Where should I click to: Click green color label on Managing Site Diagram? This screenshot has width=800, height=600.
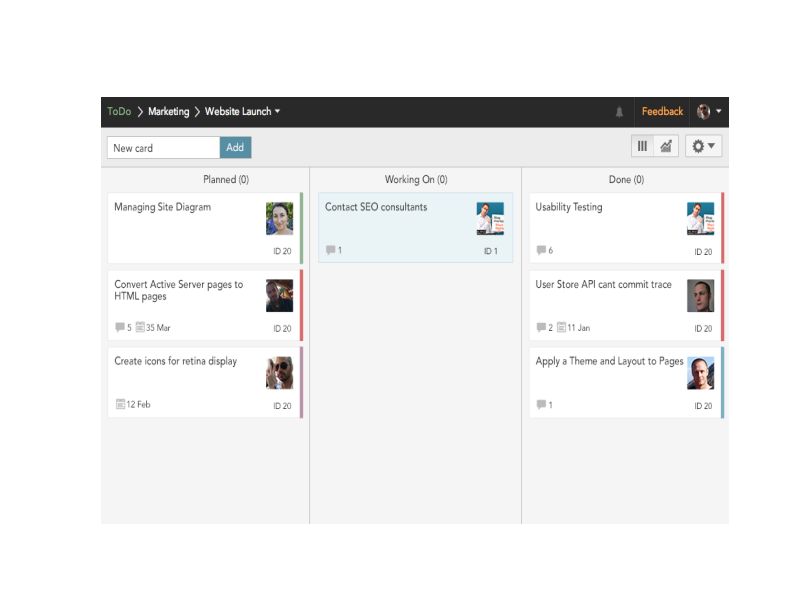click(x=302, y=228)
